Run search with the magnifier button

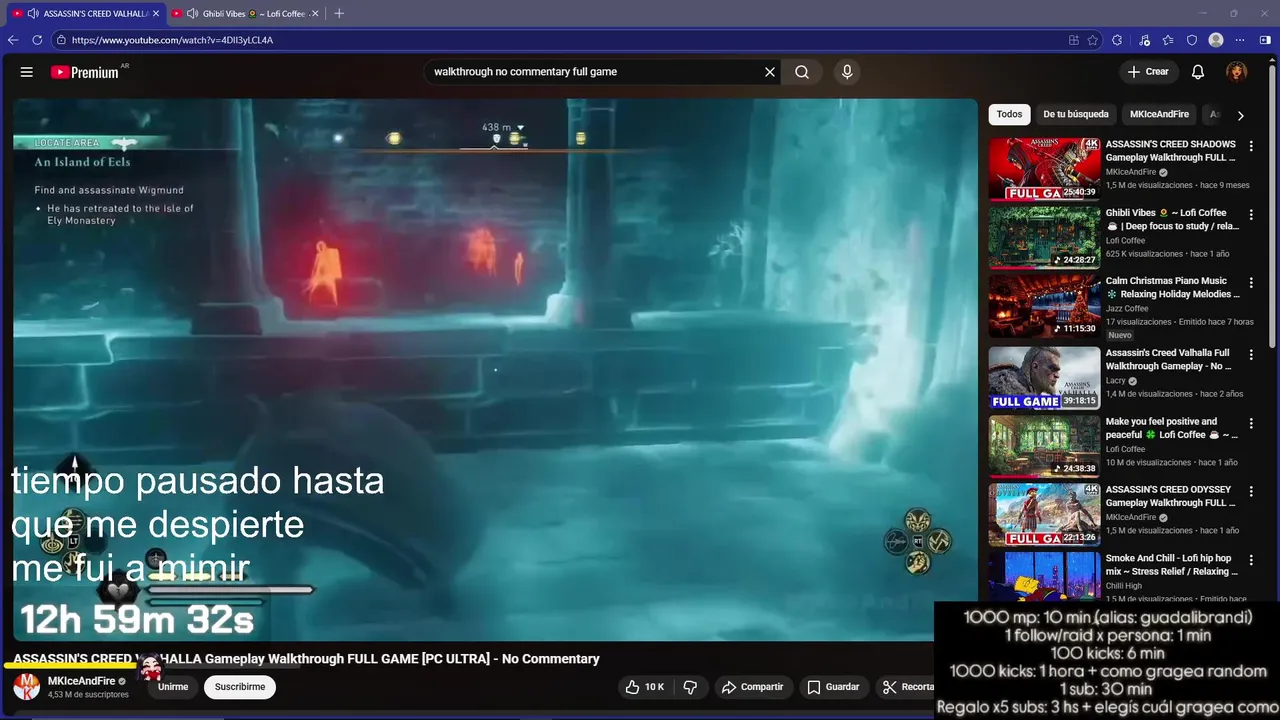802,72
